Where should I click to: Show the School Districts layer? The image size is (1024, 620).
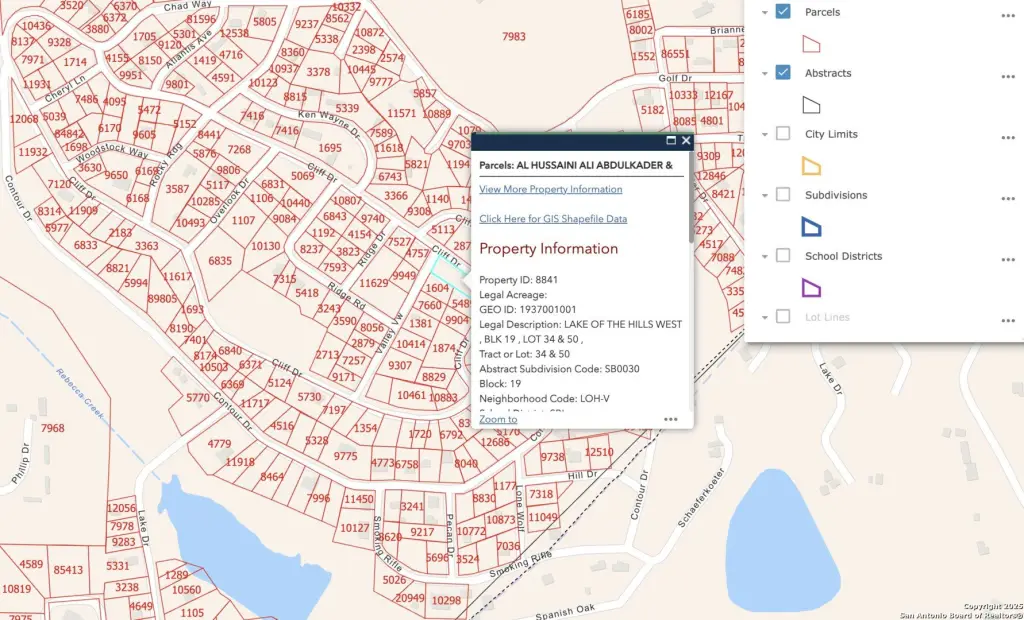coord(783,256)
